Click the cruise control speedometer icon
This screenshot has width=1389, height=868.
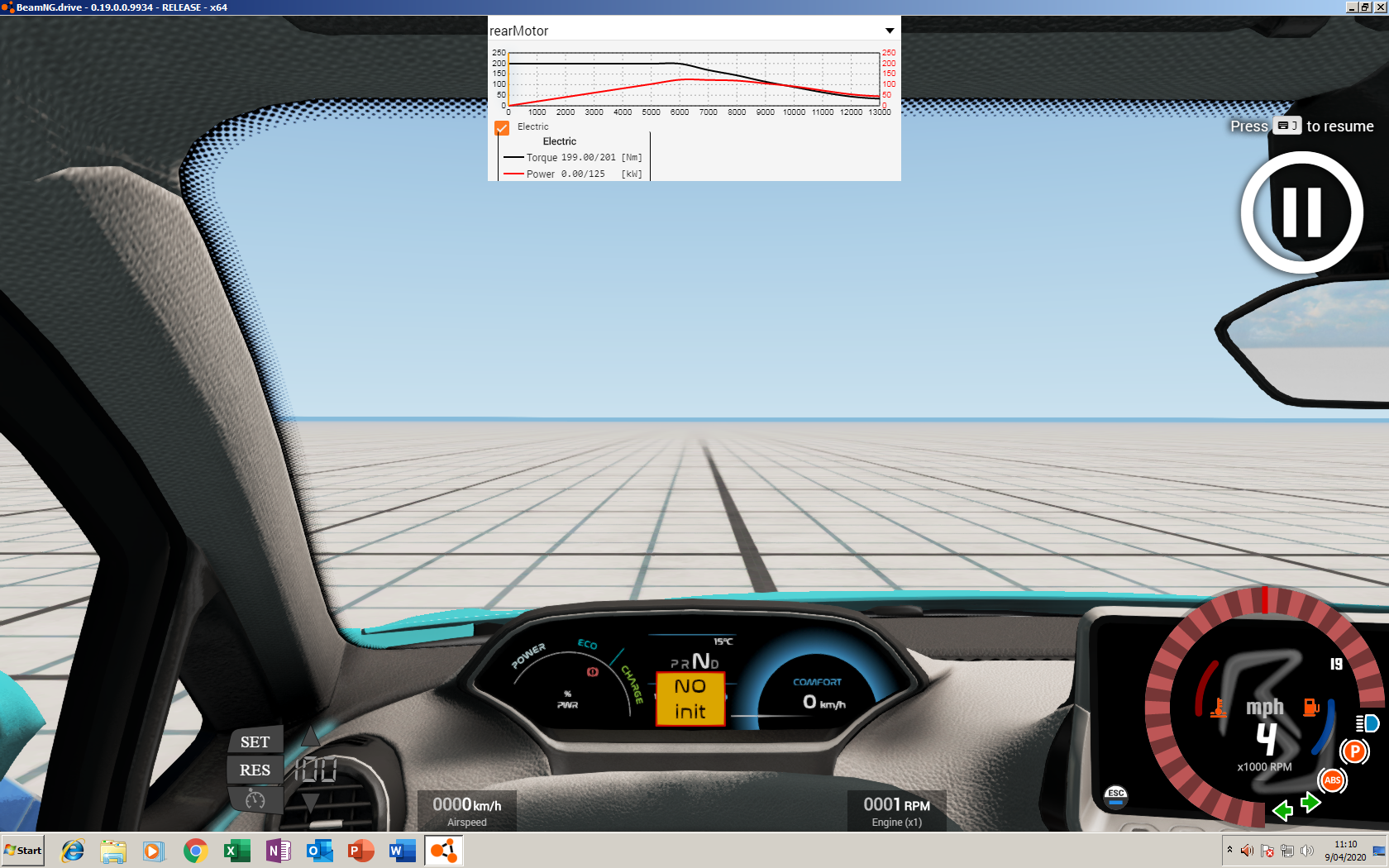[x=255, y=799]
